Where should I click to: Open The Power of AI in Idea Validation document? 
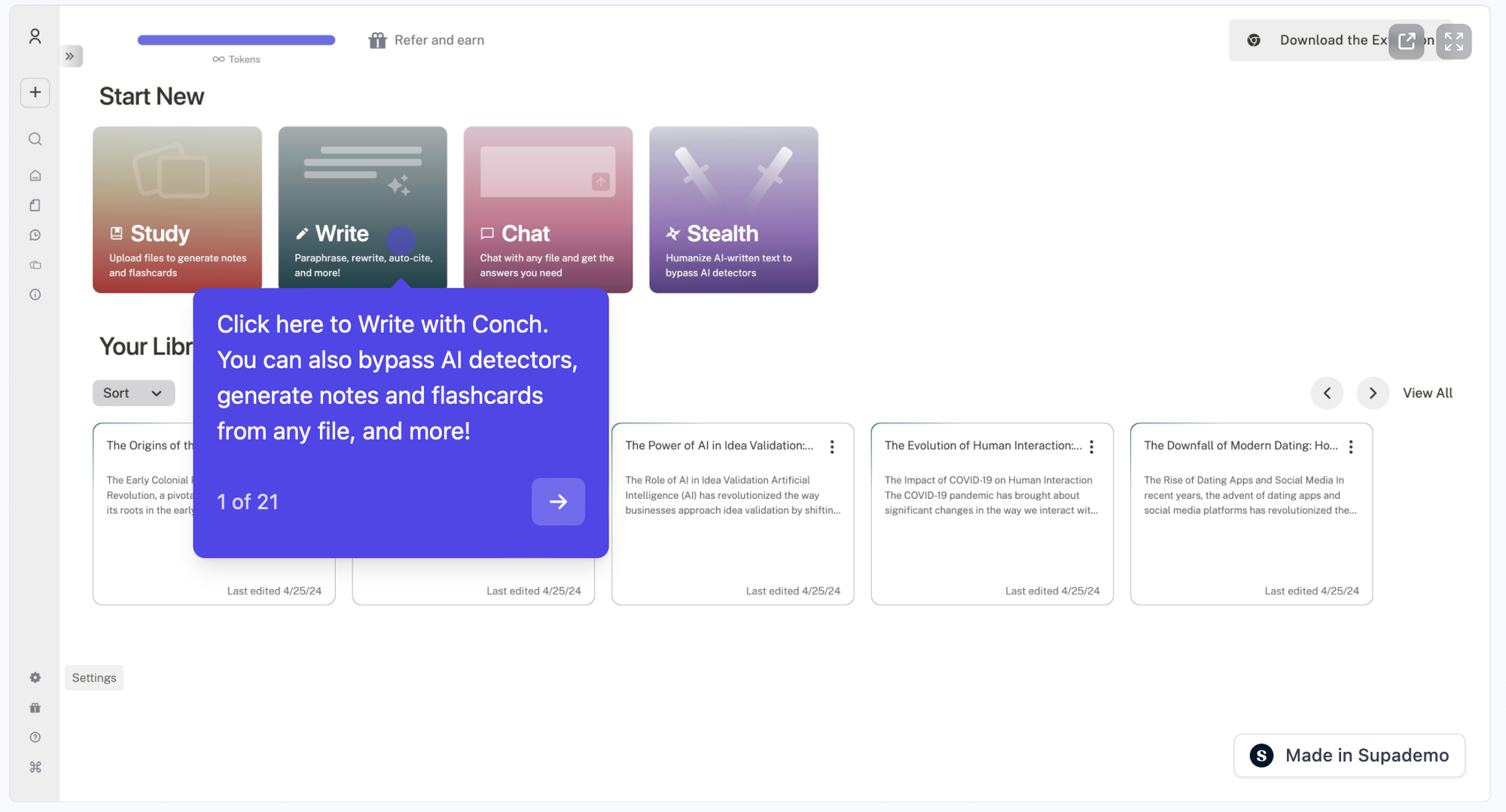733,514
